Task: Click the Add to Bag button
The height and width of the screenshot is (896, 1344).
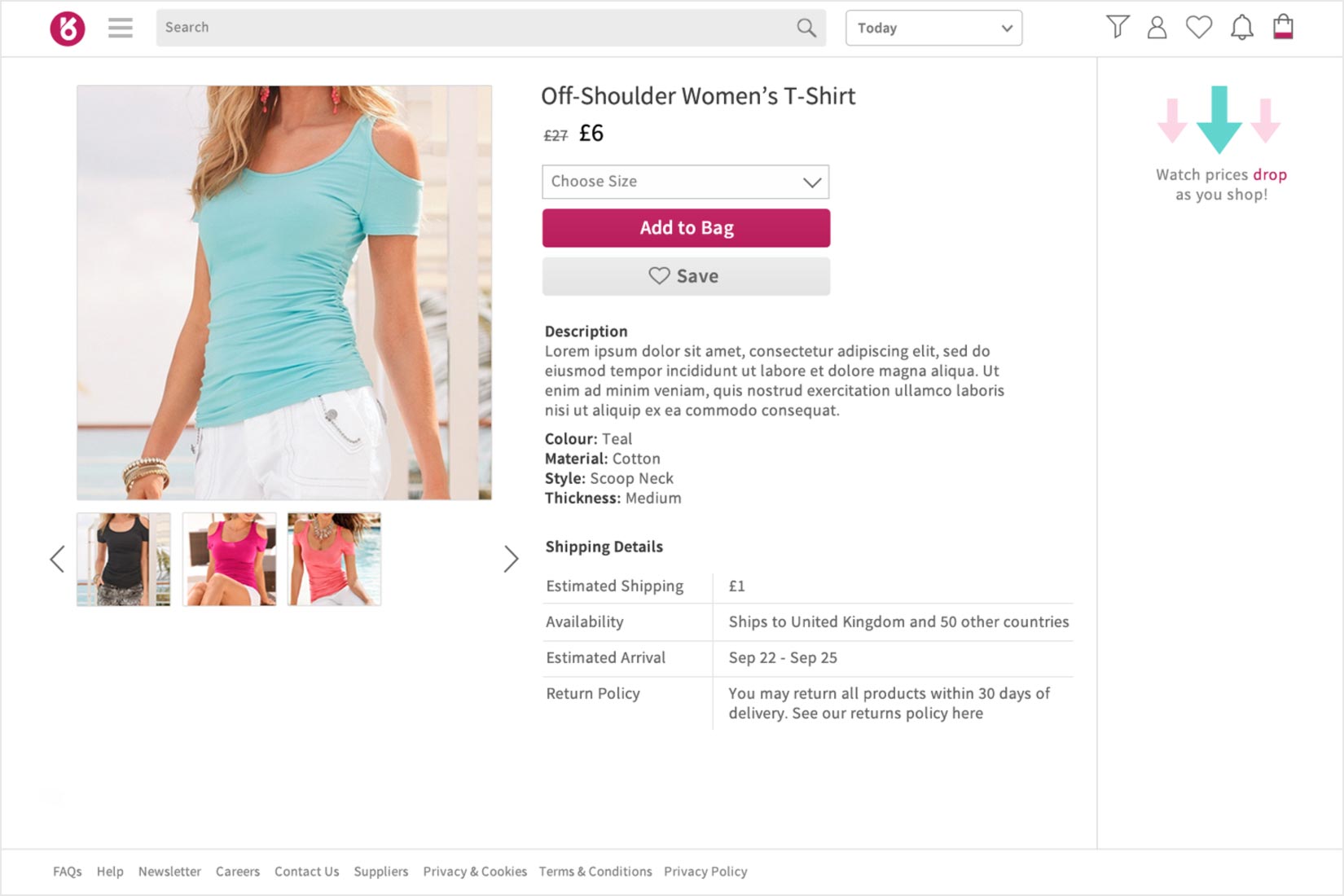Action: 686,228
